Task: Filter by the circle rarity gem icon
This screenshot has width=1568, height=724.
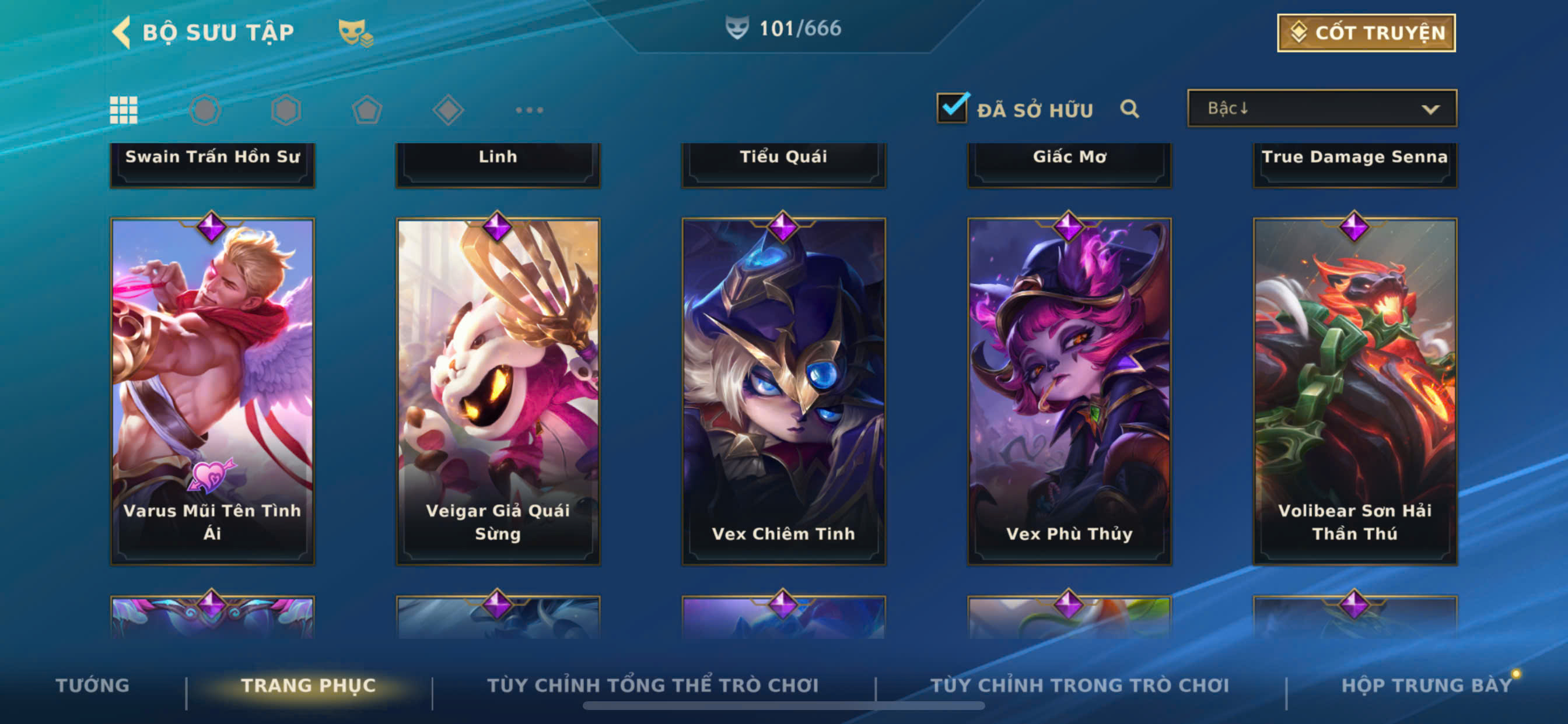Action: [205, 110]
